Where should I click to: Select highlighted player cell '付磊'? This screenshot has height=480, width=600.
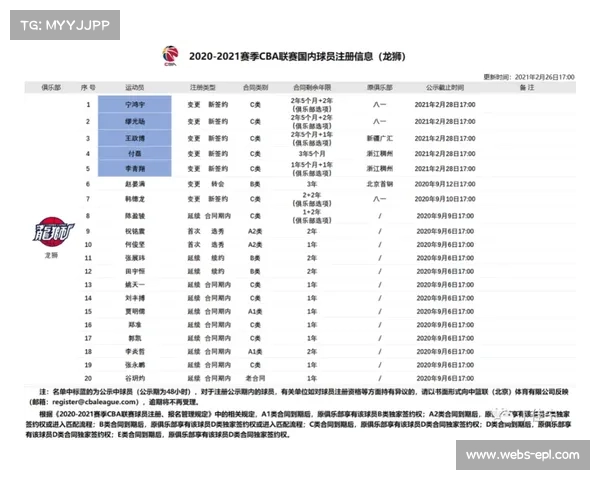point(135,153)
